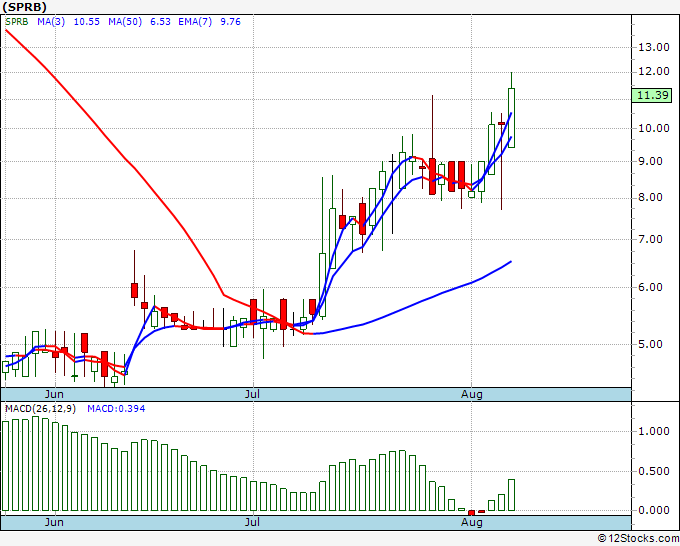Click Jul on the MACD panel axis

click(x=252, y=522)
